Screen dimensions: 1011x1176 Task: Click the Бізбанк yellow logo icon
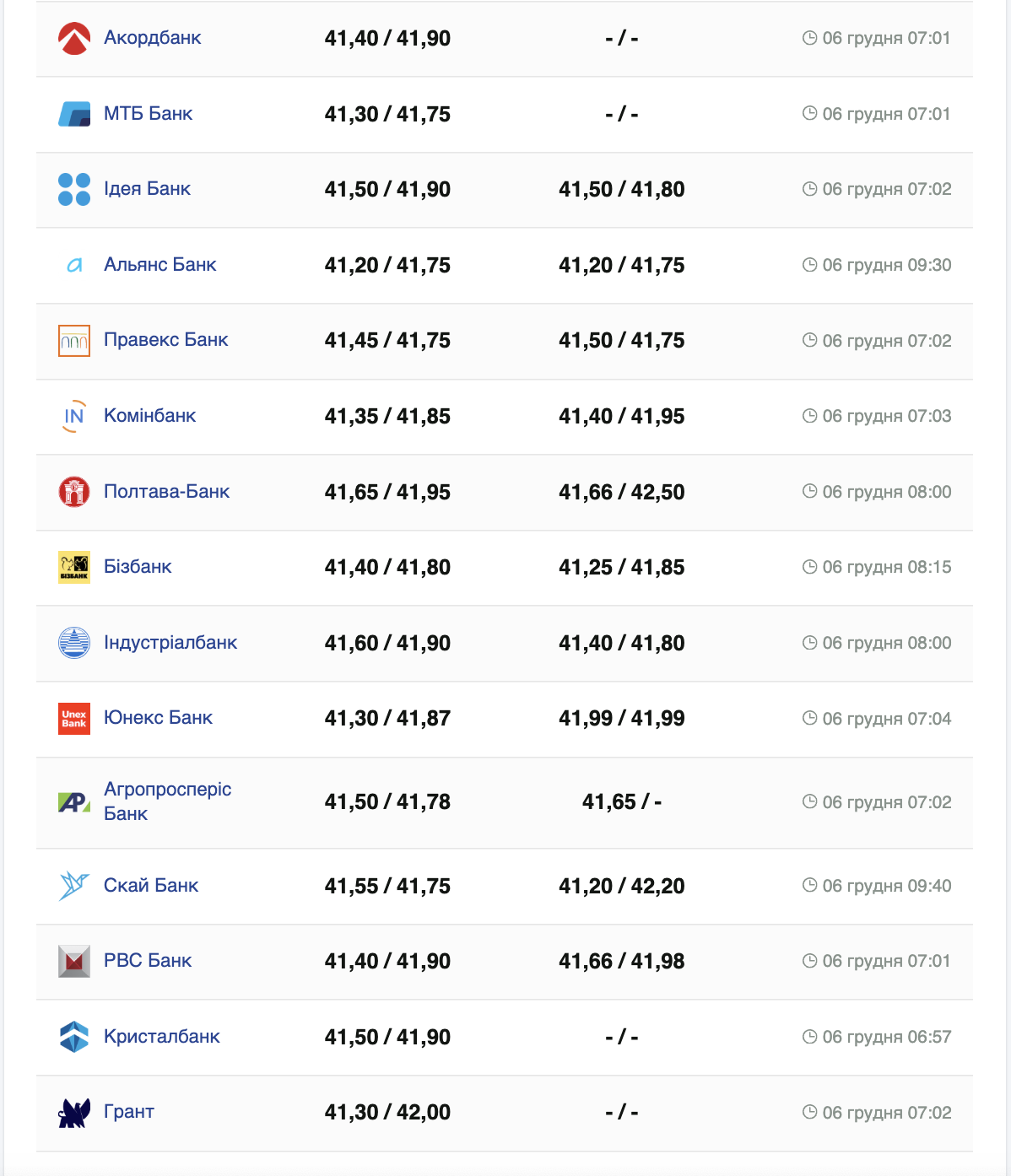click(x=74, y=567)
